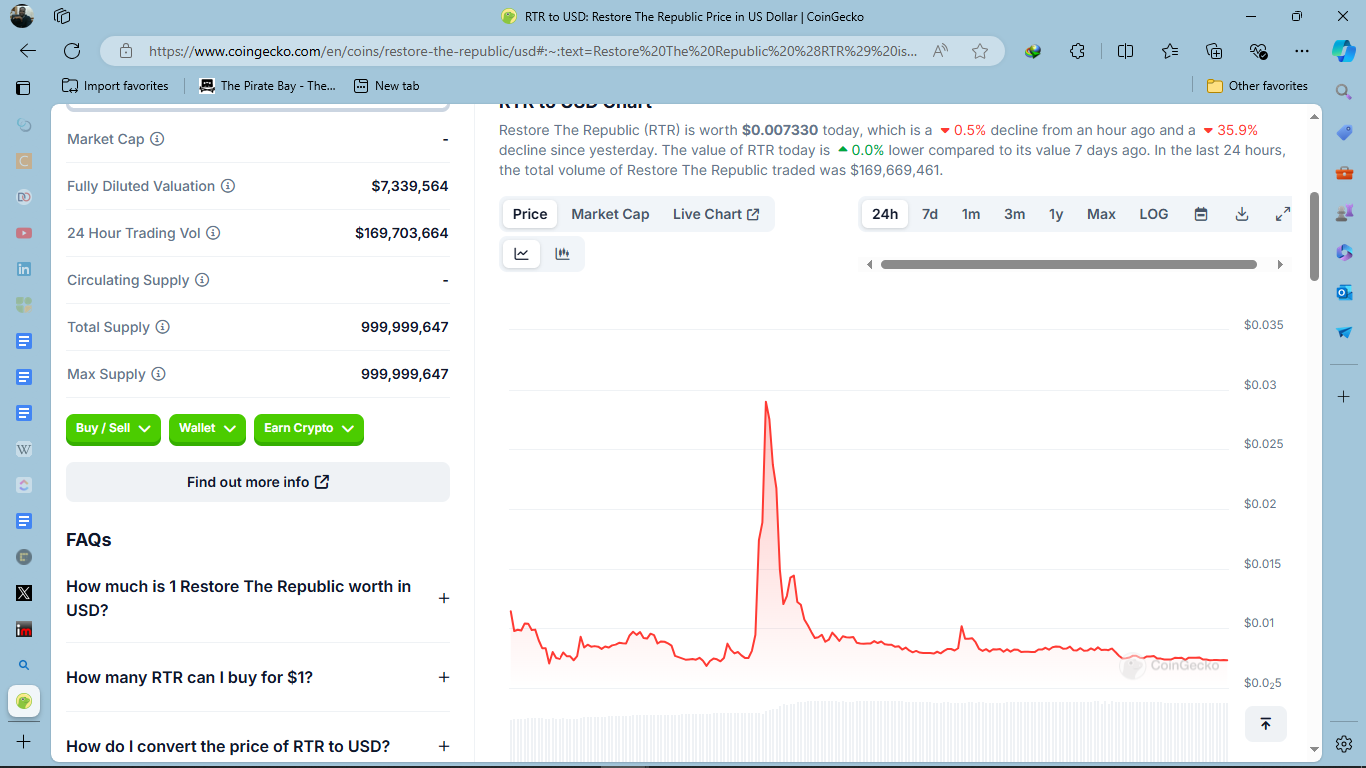The width and height of the screenshot is (1366, 768).
Task: Click the browser address bar URL
Action: point(533,51)
